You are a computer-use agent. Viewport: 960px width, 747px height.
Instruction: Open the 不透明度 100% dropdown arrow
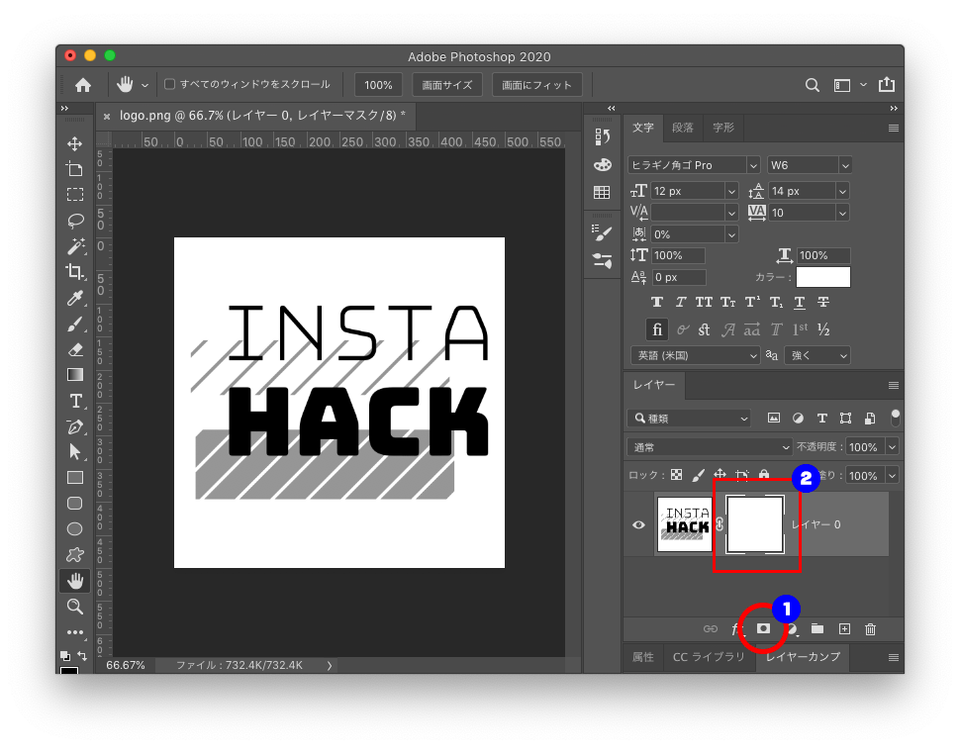tap(892, 447)
